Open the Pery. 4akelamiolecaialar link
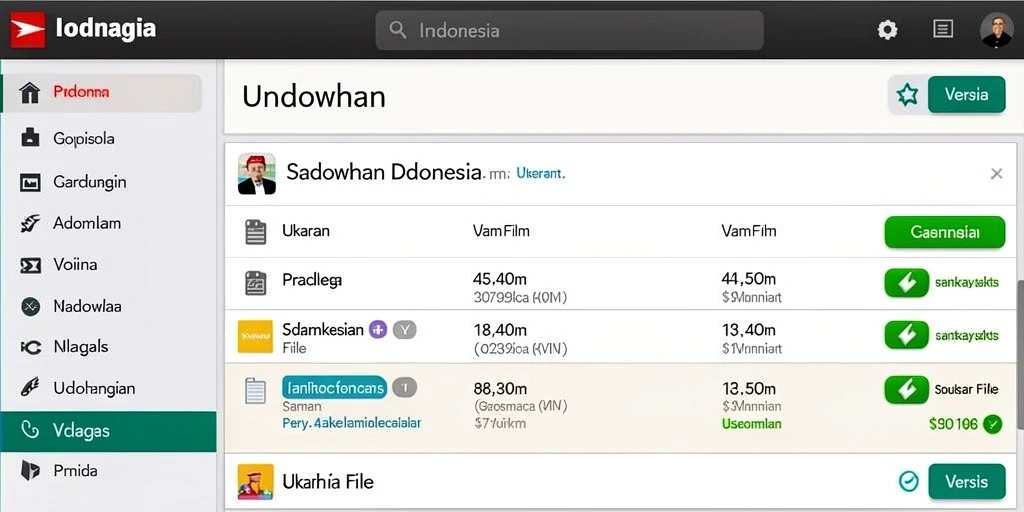The height and width of the screenshot is (512, 1024). click(x=351, y=423)
